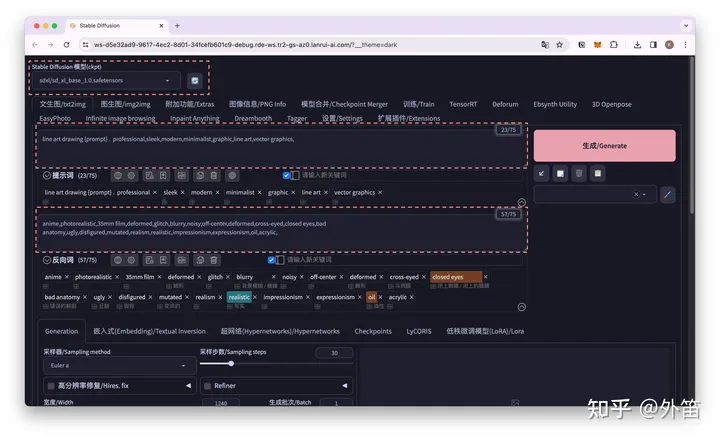This screenshot has width=720, height=439.
Task: Click the translate-refresh icon in the 提示词 toolbar
Action: pos(200,175)
